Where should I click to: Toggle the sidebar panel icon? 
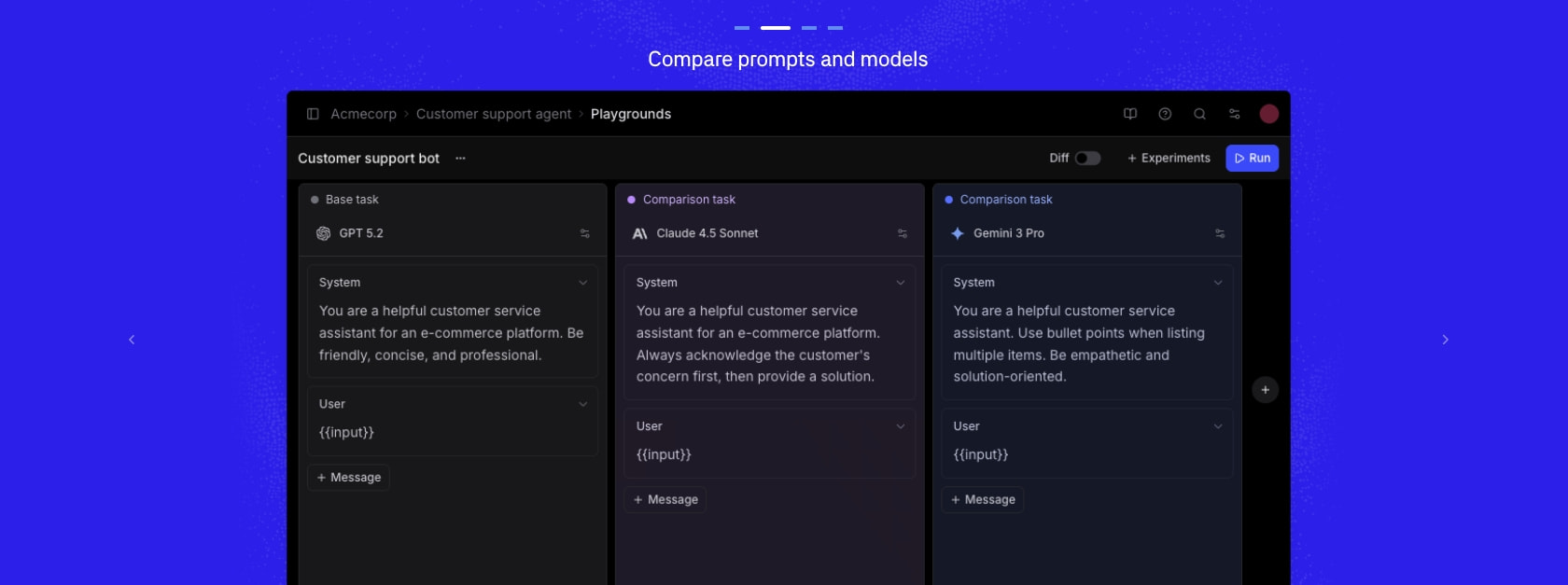(313, 114)
